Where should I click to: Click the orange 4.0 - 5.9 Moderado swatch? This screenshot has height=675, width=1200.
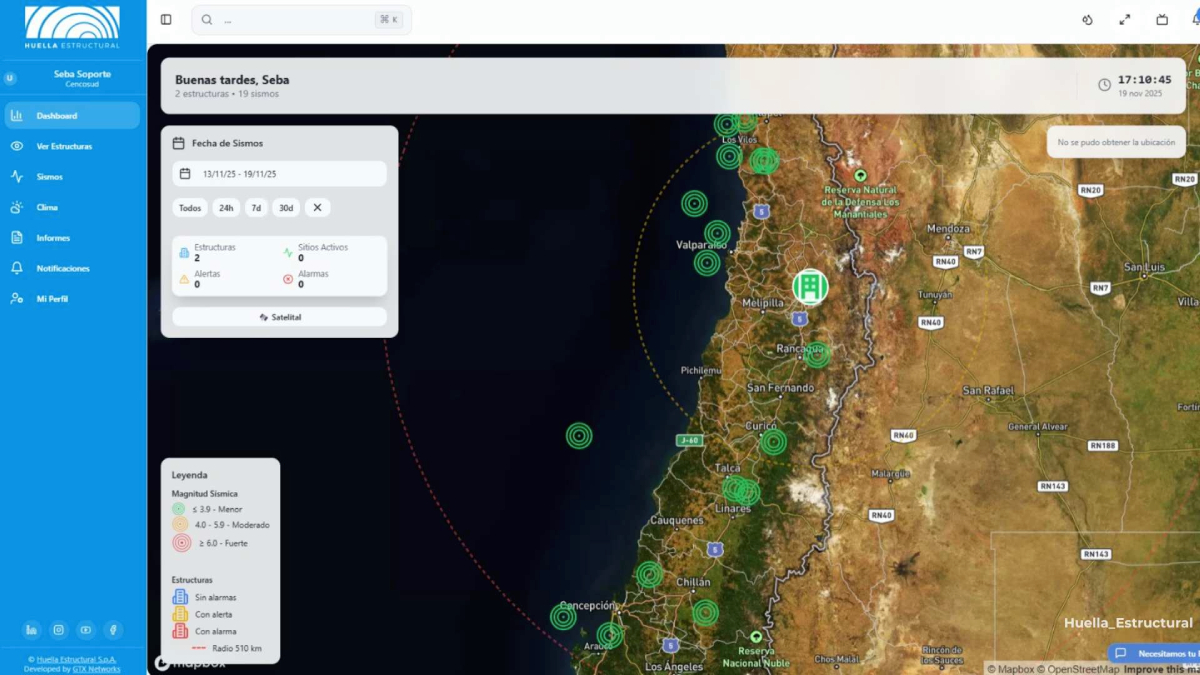[180, 525]
